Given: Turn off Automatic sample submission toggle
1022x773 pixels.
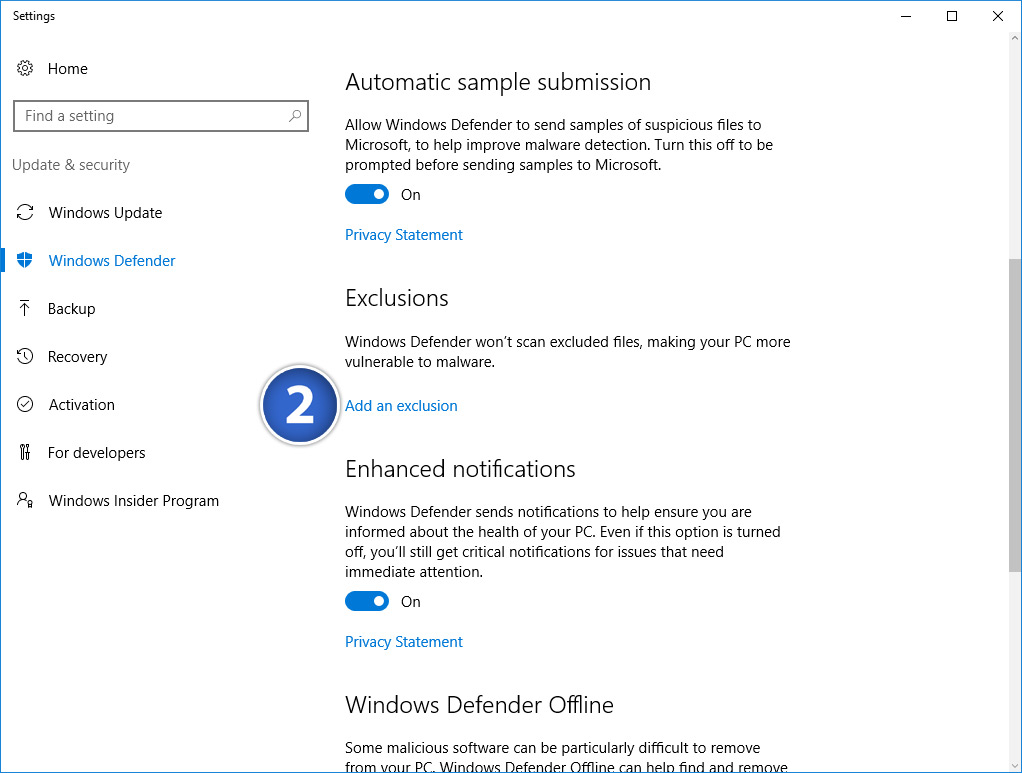Looking at the screenshot, I should [367, 194].
